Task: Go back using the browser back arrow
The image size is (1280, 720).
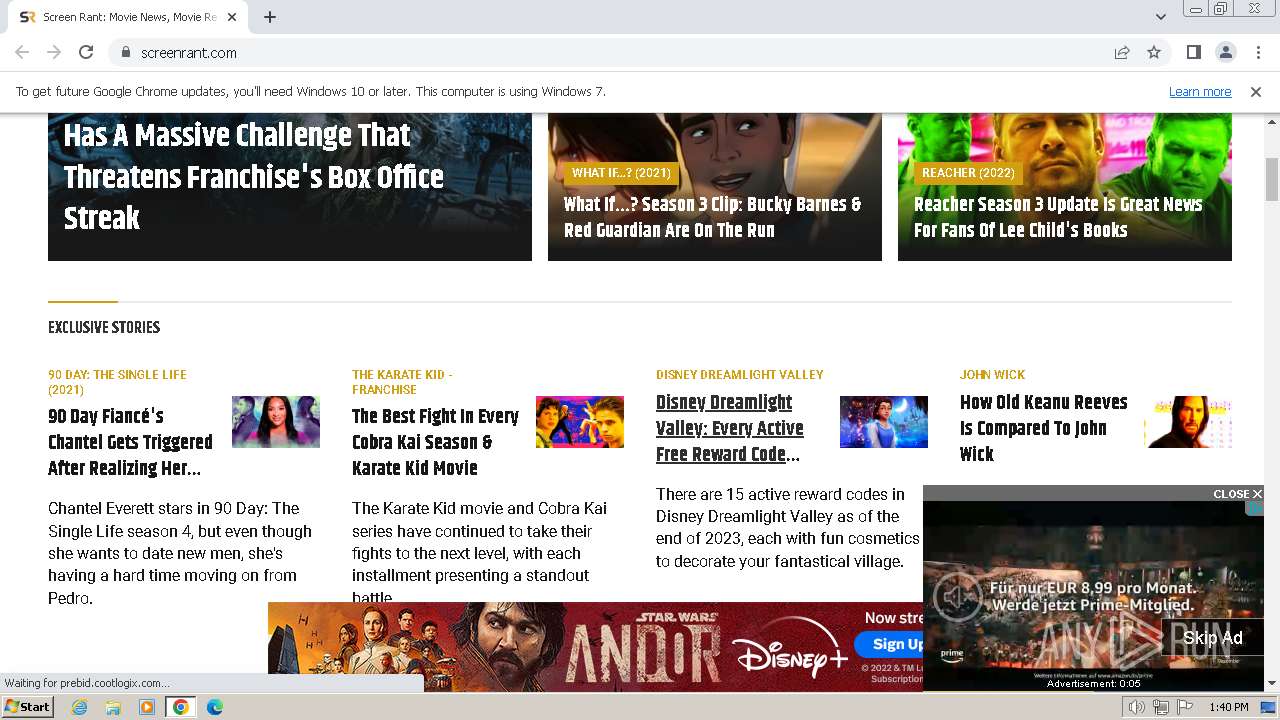Action: point(22,52)
